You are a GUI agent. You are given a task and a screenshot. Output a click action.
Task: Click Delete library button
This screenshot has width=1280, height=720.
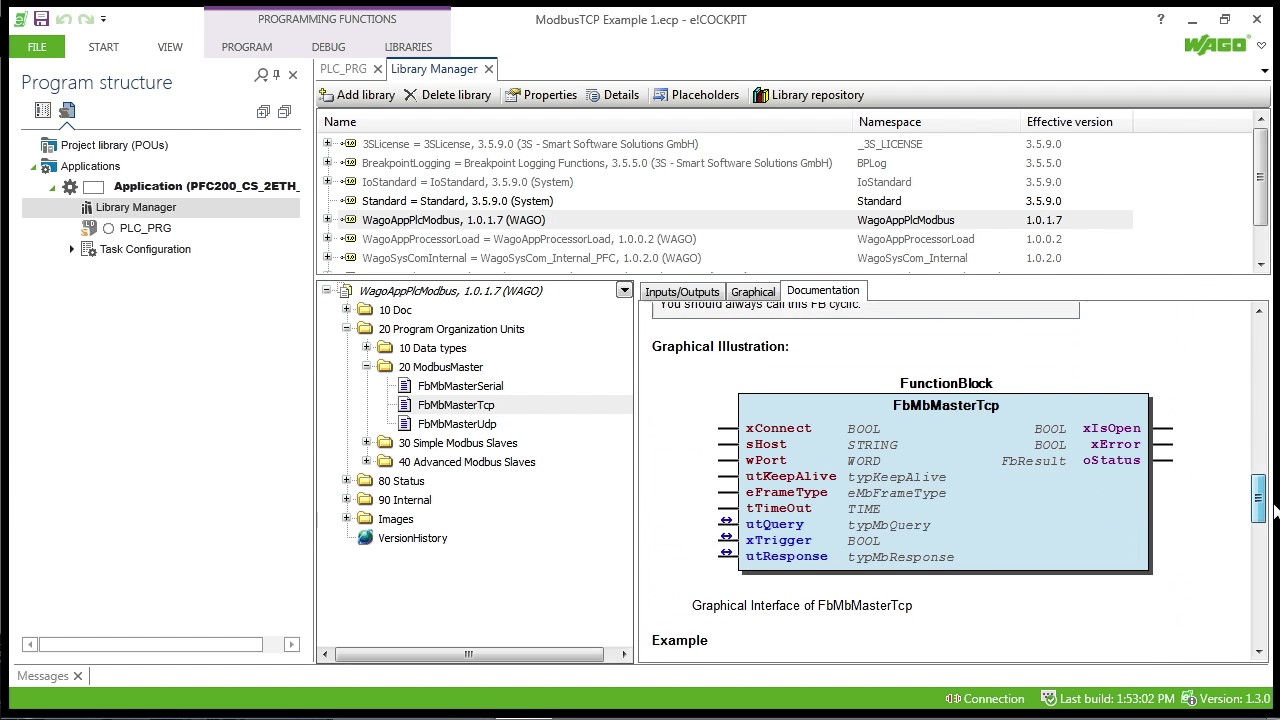447,95
